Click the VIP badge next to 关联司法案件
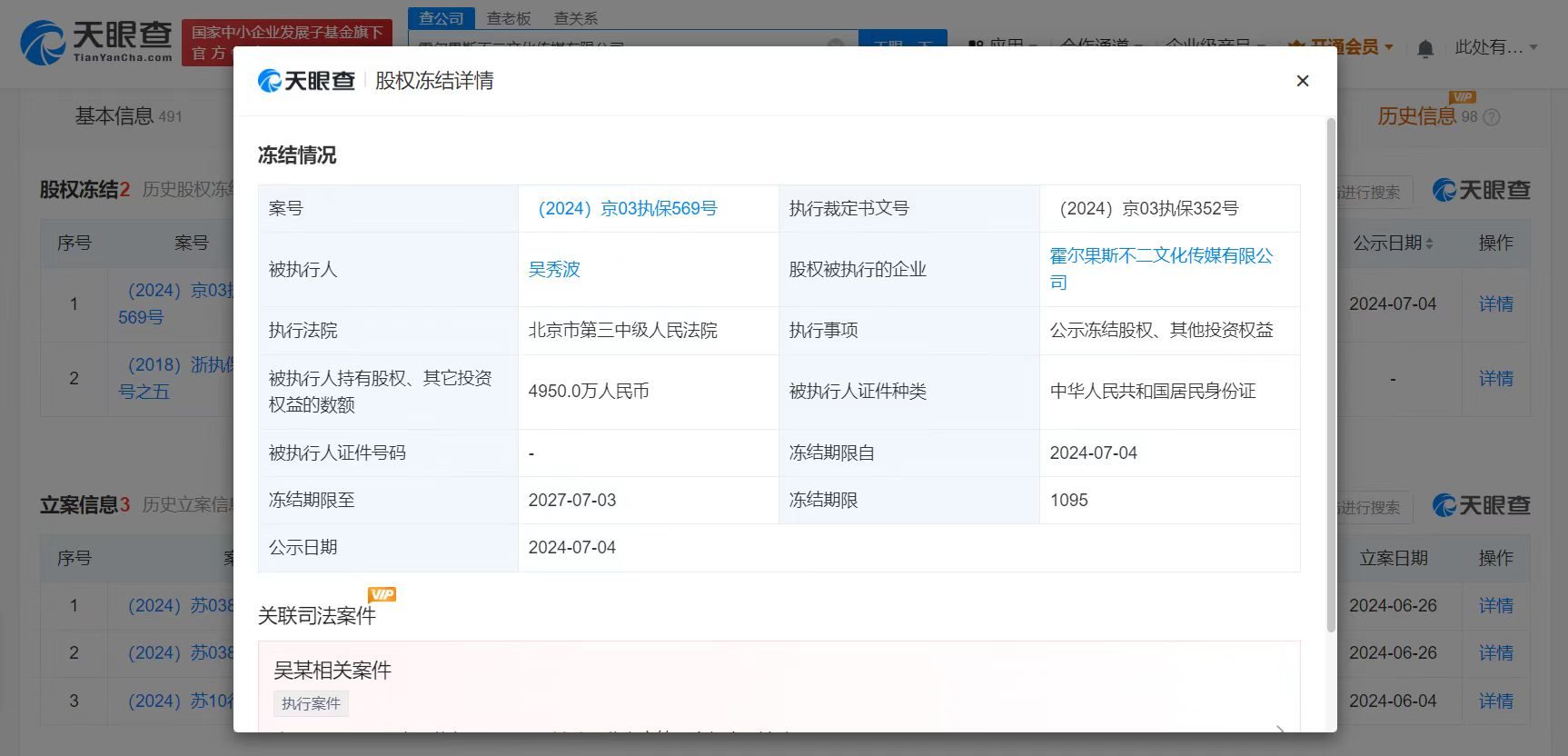This screenshot has width=1568, height=756. coord(382,594)
